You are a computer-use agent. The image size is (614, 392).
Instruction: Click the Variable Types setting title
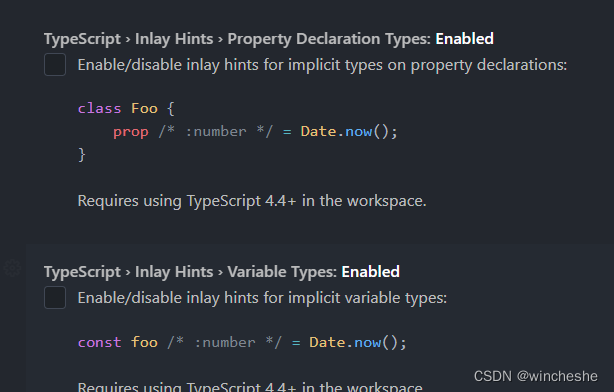(x=222, y=272)
